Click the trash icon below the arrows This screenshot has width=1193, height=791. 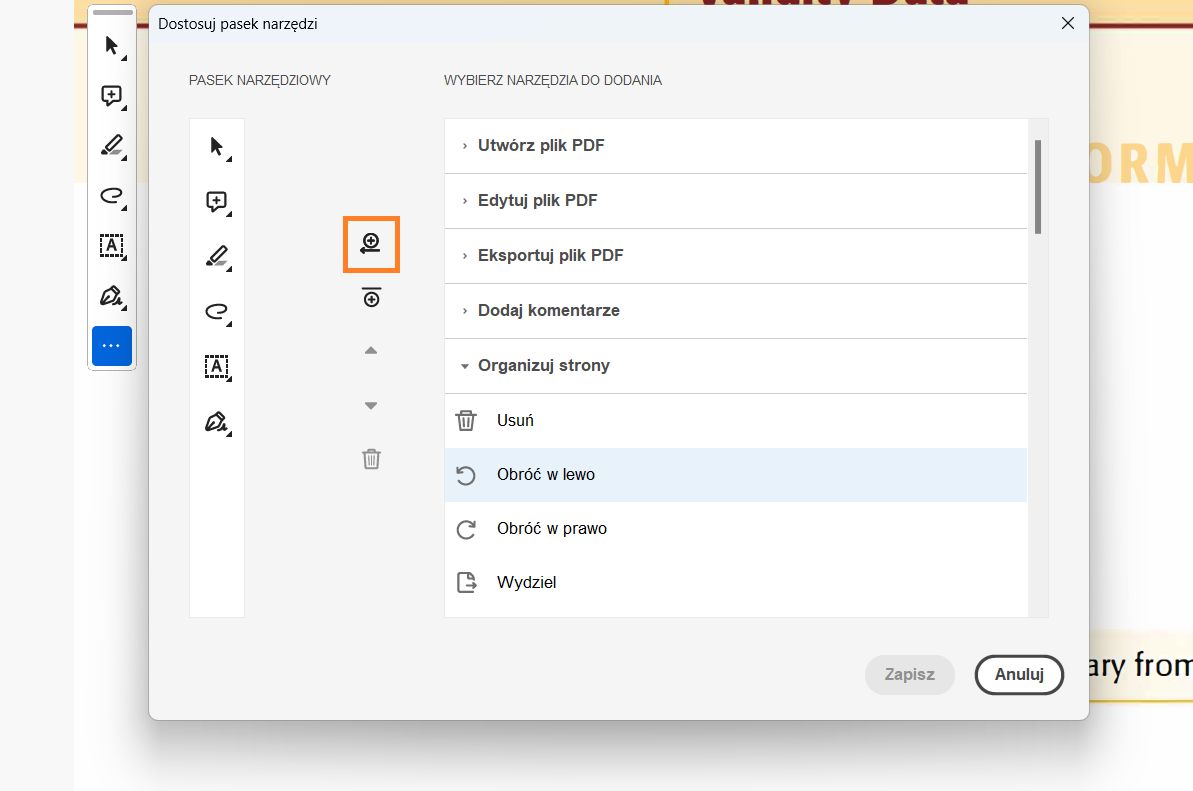(371, 459)
